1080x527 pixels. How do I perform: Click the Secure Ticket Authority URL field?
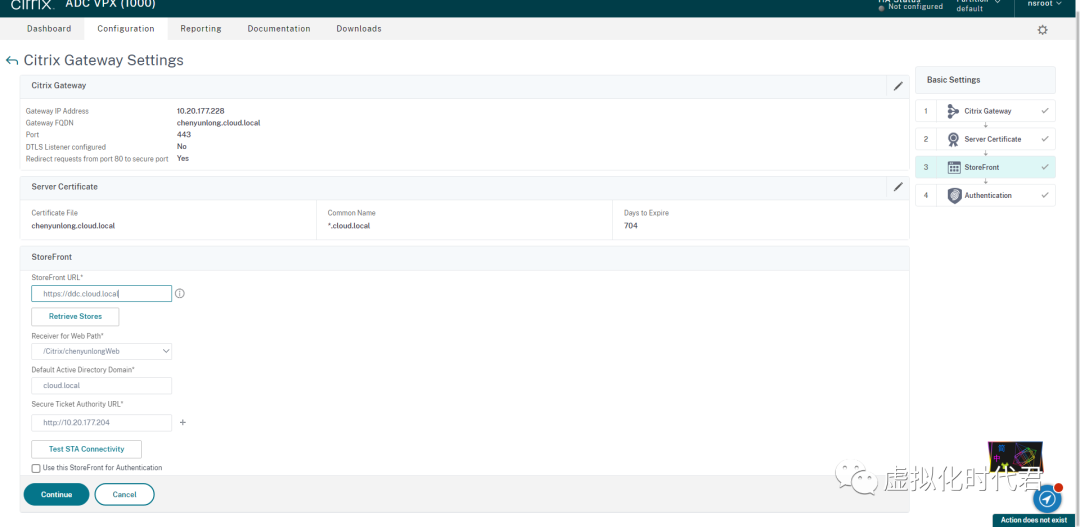coord(101,422)
